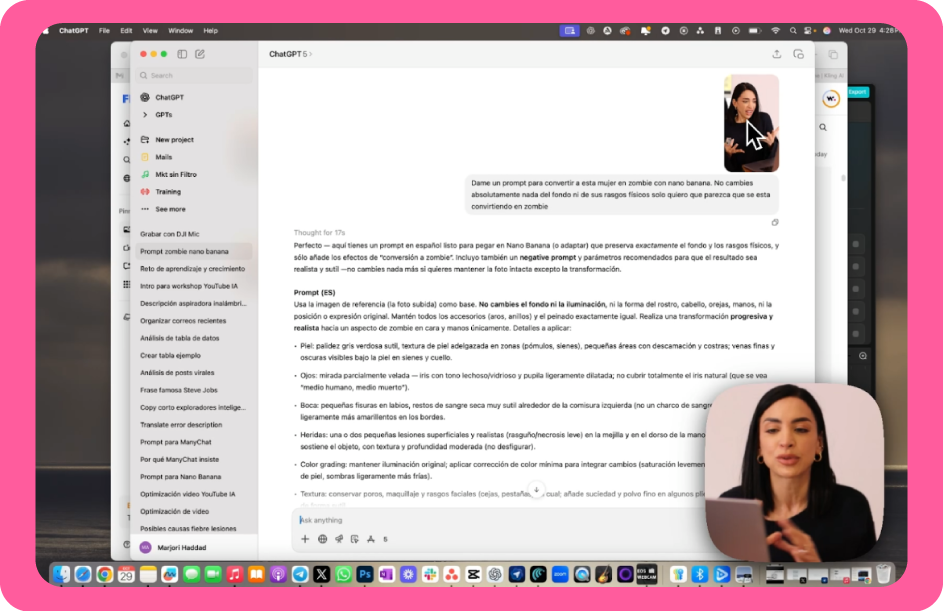Open Slack from the Dock

click(x=430, y=574)
